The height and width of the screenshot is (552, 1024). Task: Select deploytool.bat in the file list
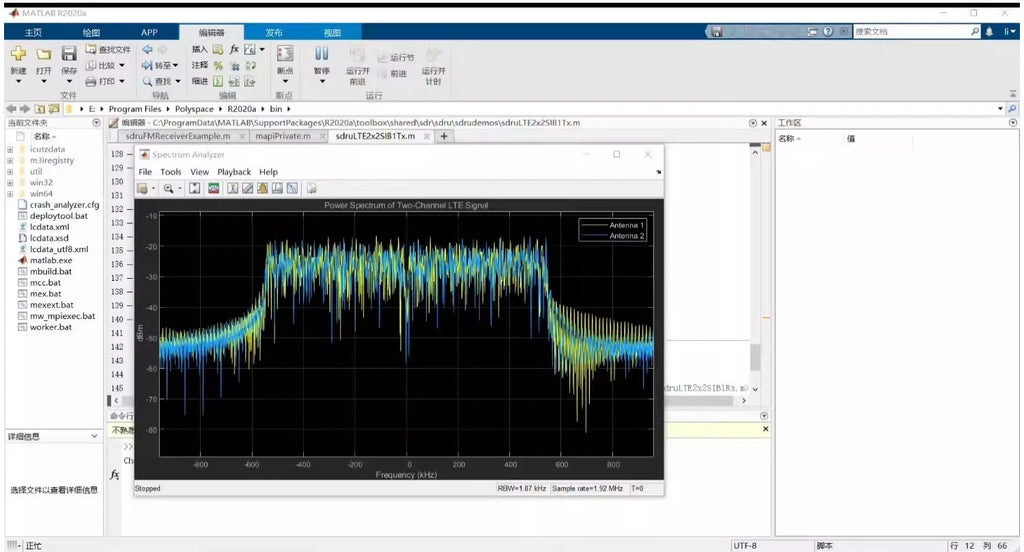59,216
